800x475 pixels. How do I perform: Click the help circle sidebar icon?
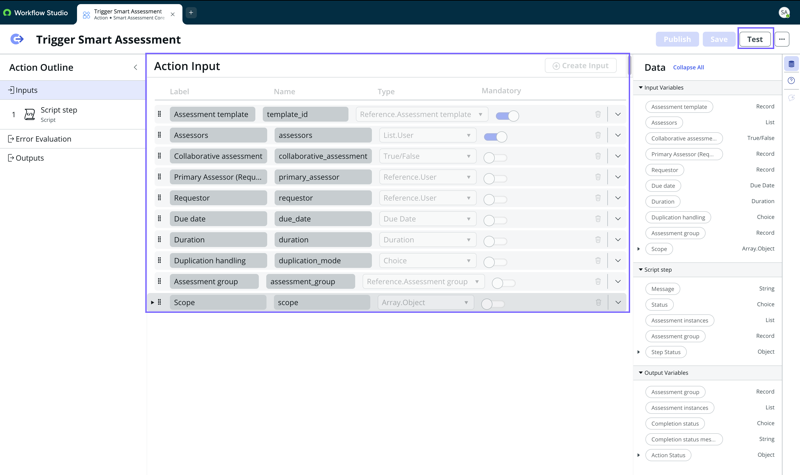[x=791, y=81]
